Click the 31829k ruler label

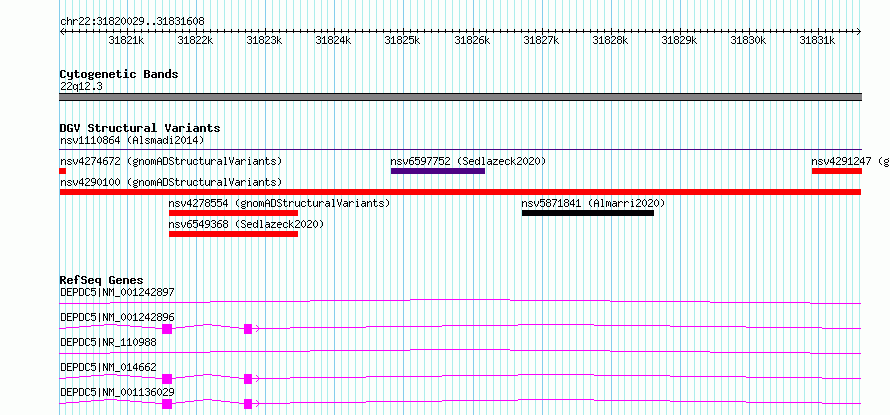(679, 40)
